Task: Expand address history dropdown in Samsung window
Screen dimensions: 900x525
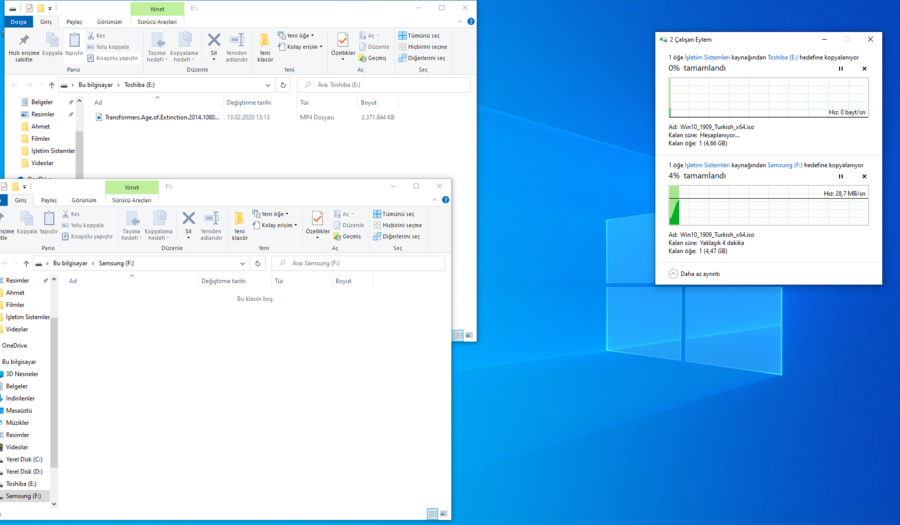Action: point(242,263)
